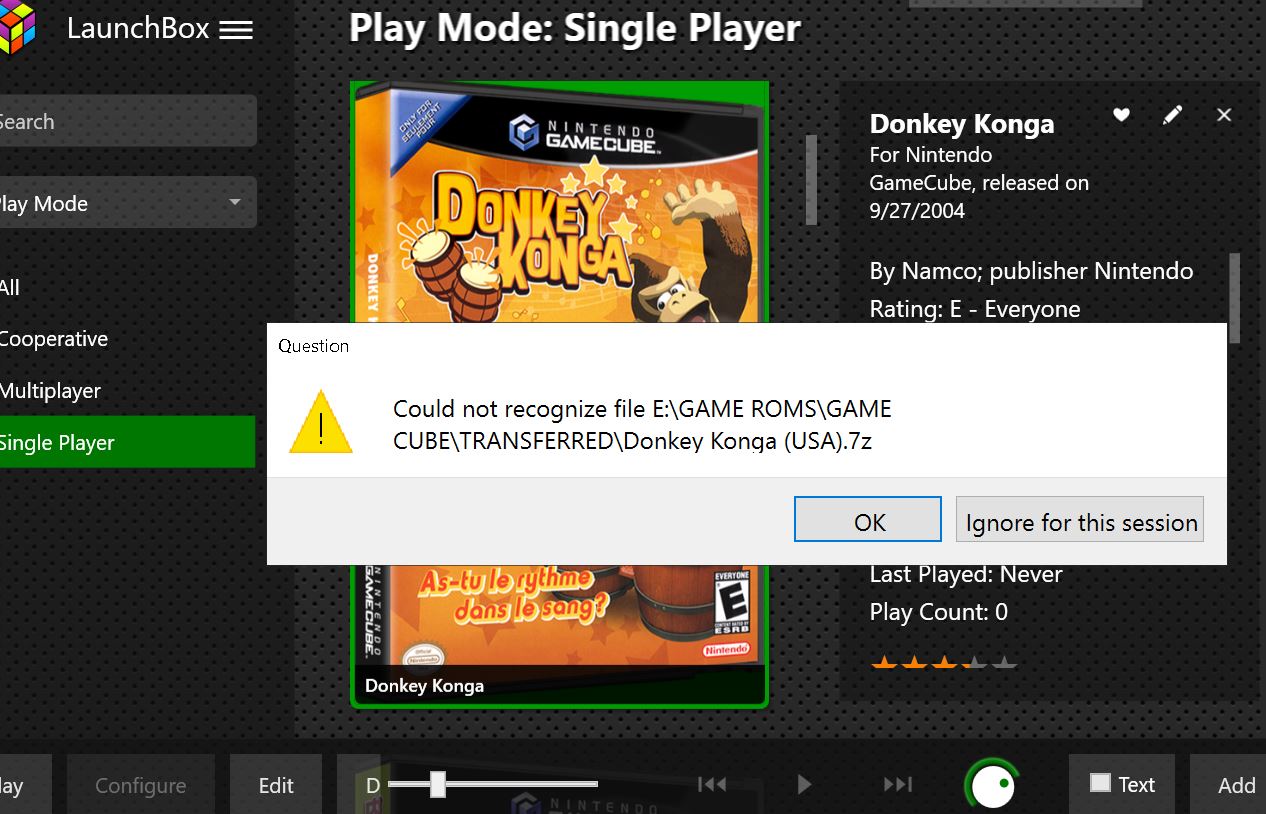Close the Donkey Konga details panel
Viewport: 1266px width, 814px height.
point(1224,115)
